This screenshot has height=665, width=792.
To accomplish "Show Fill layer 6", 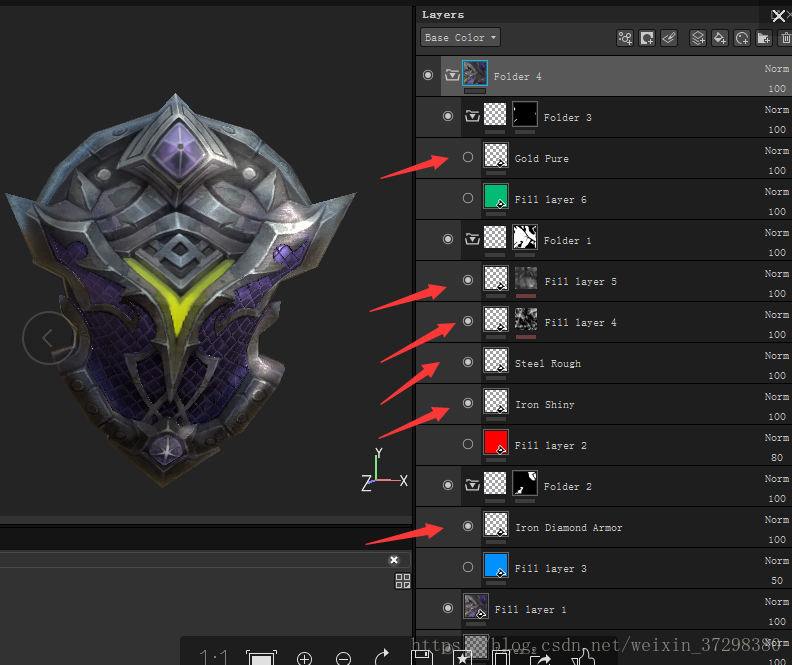I will point(468,198).
